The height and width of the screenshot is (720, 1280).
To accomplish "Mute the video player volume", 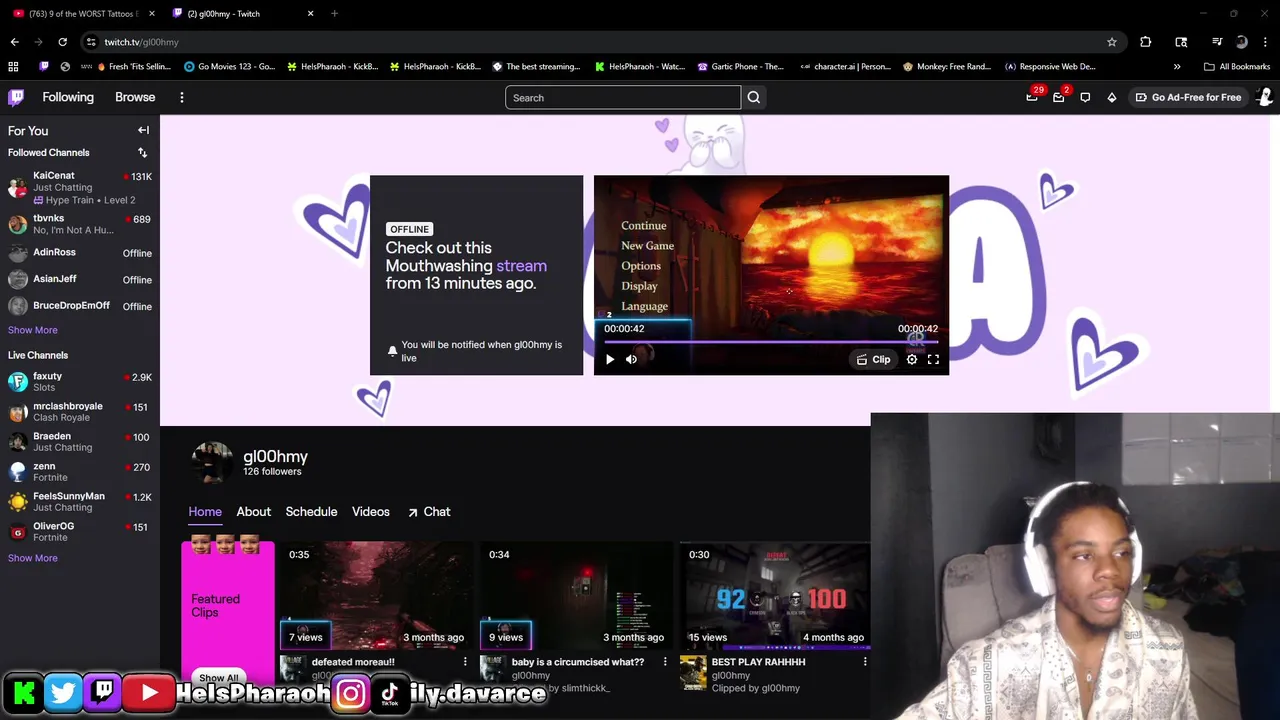I will (x=631, y=359).
